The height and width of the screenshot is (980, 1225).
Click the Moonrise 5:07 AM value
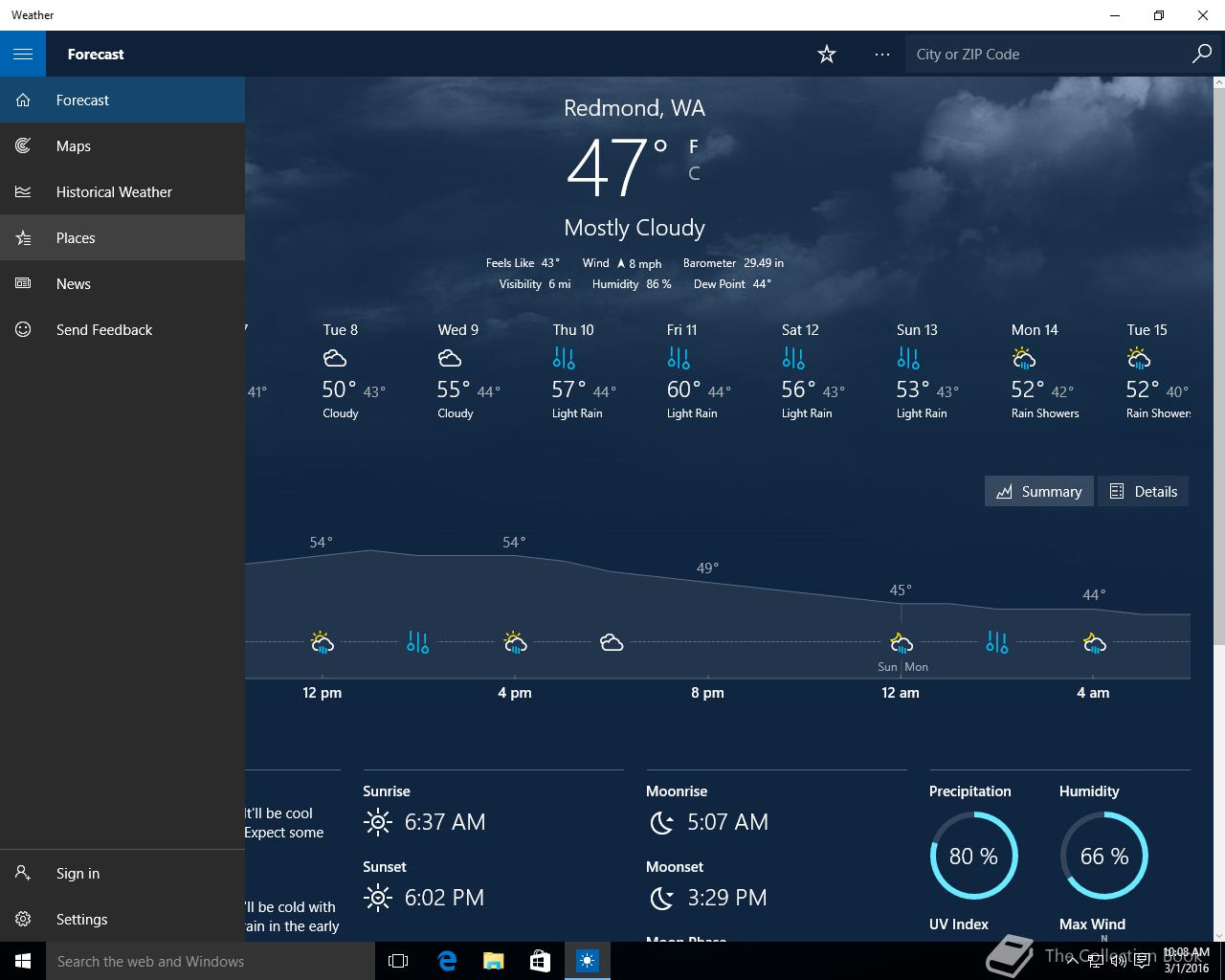[727, 821]
